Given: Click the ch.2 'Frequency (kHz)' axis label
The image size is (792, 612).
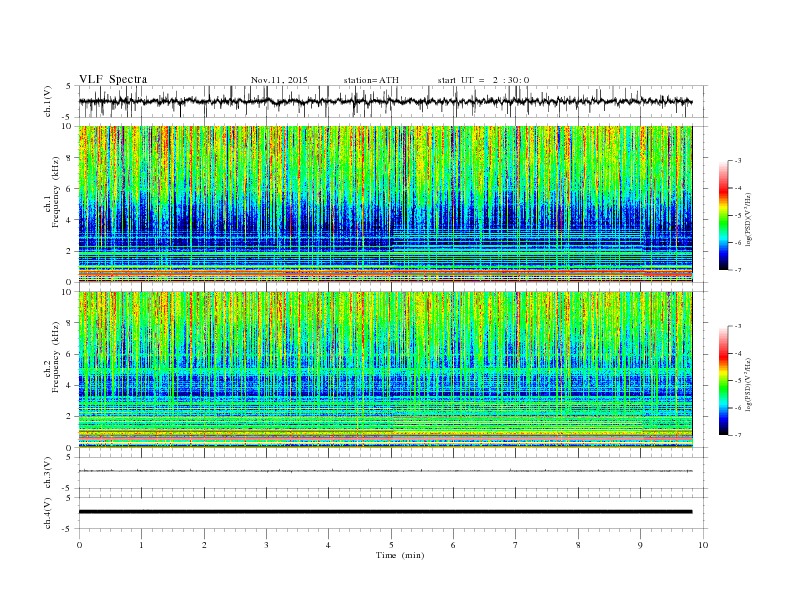Looking at the screenshot, I should (56, 357).
